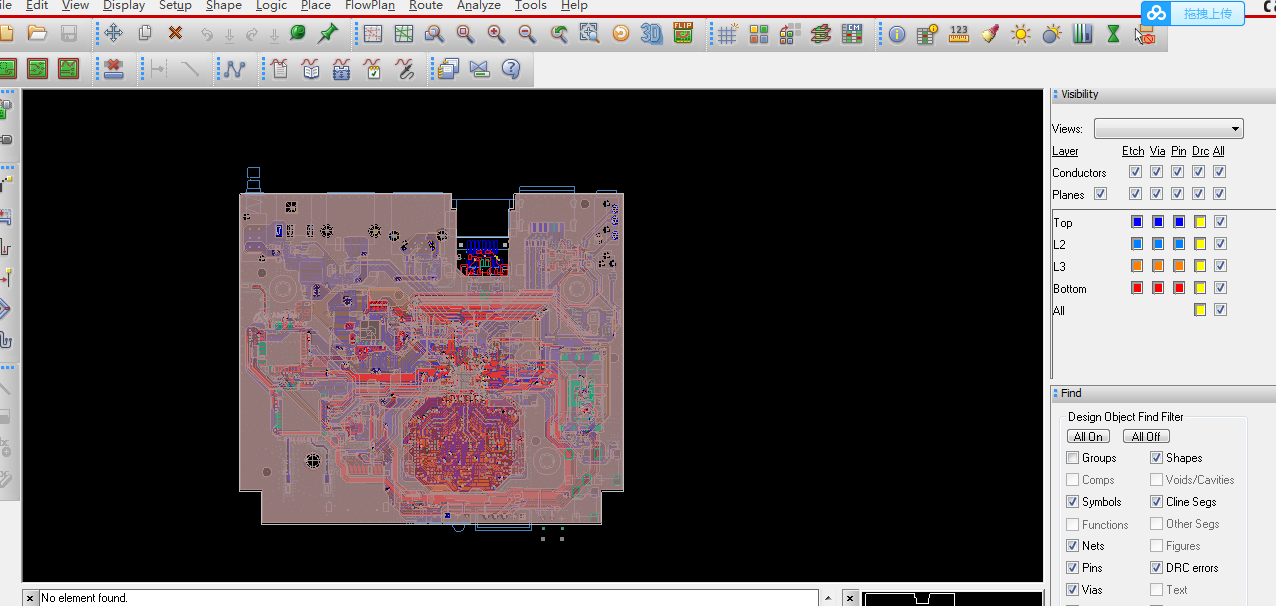Zoom in using the plus magnifier

[496, 33]
